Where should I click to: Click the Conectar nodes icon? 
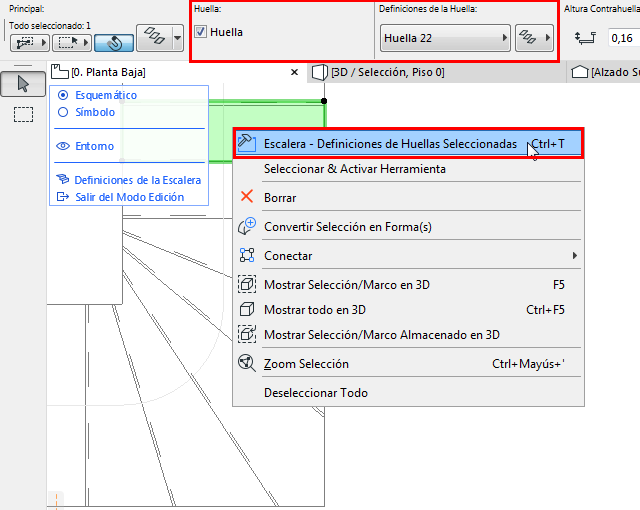(x=247, y=255)
